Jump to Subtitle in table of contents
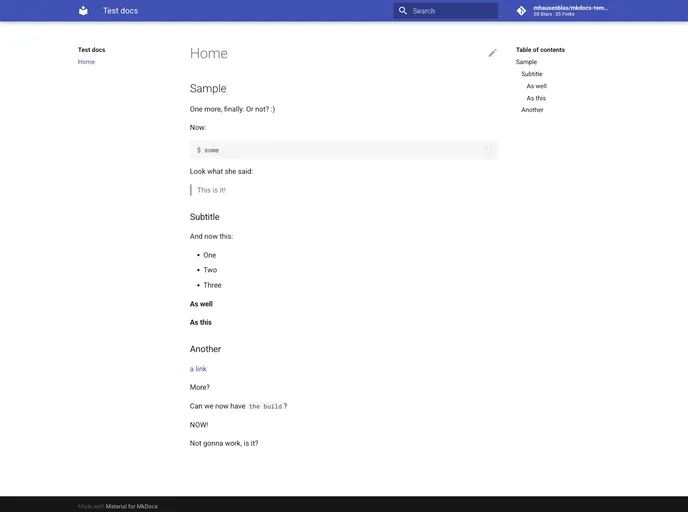 click(x=532, y=74)
